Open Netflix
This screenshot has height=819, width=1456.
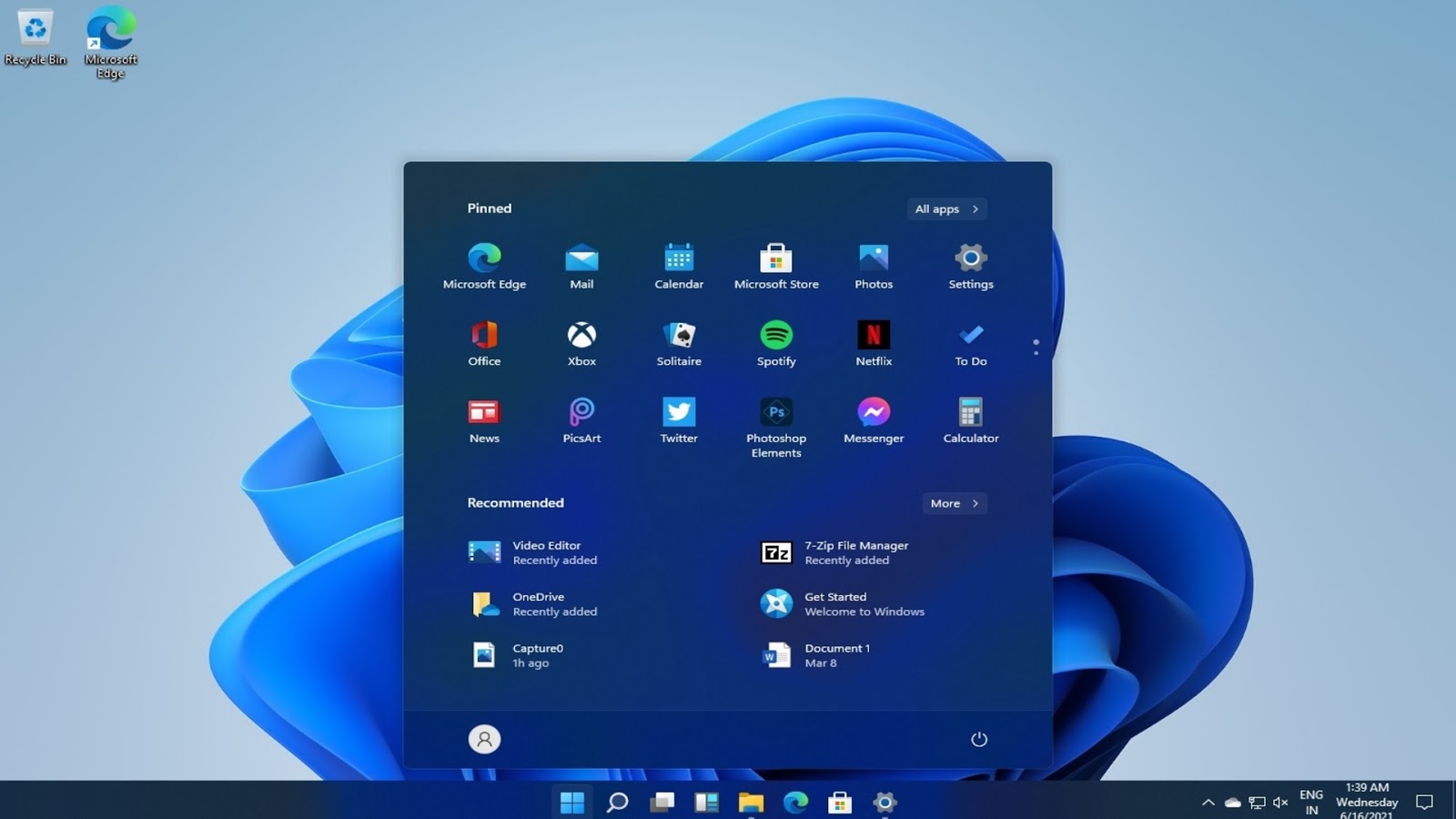(x=873, y=337)
